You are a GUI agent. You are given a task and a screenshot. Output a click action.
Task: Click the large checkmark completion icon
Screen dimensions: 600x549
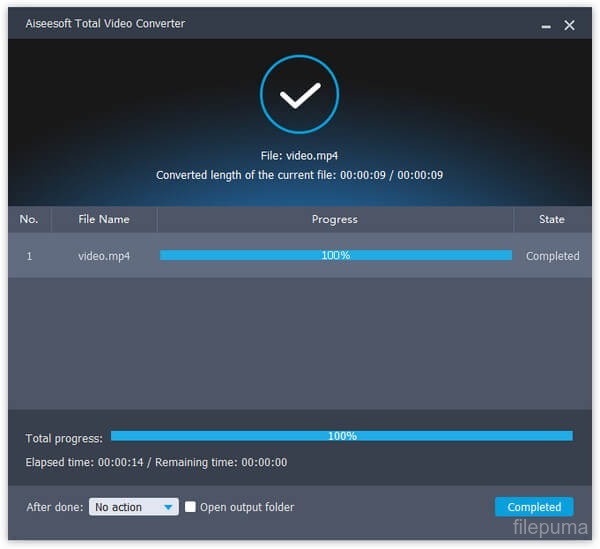click(x=299, y=95)
